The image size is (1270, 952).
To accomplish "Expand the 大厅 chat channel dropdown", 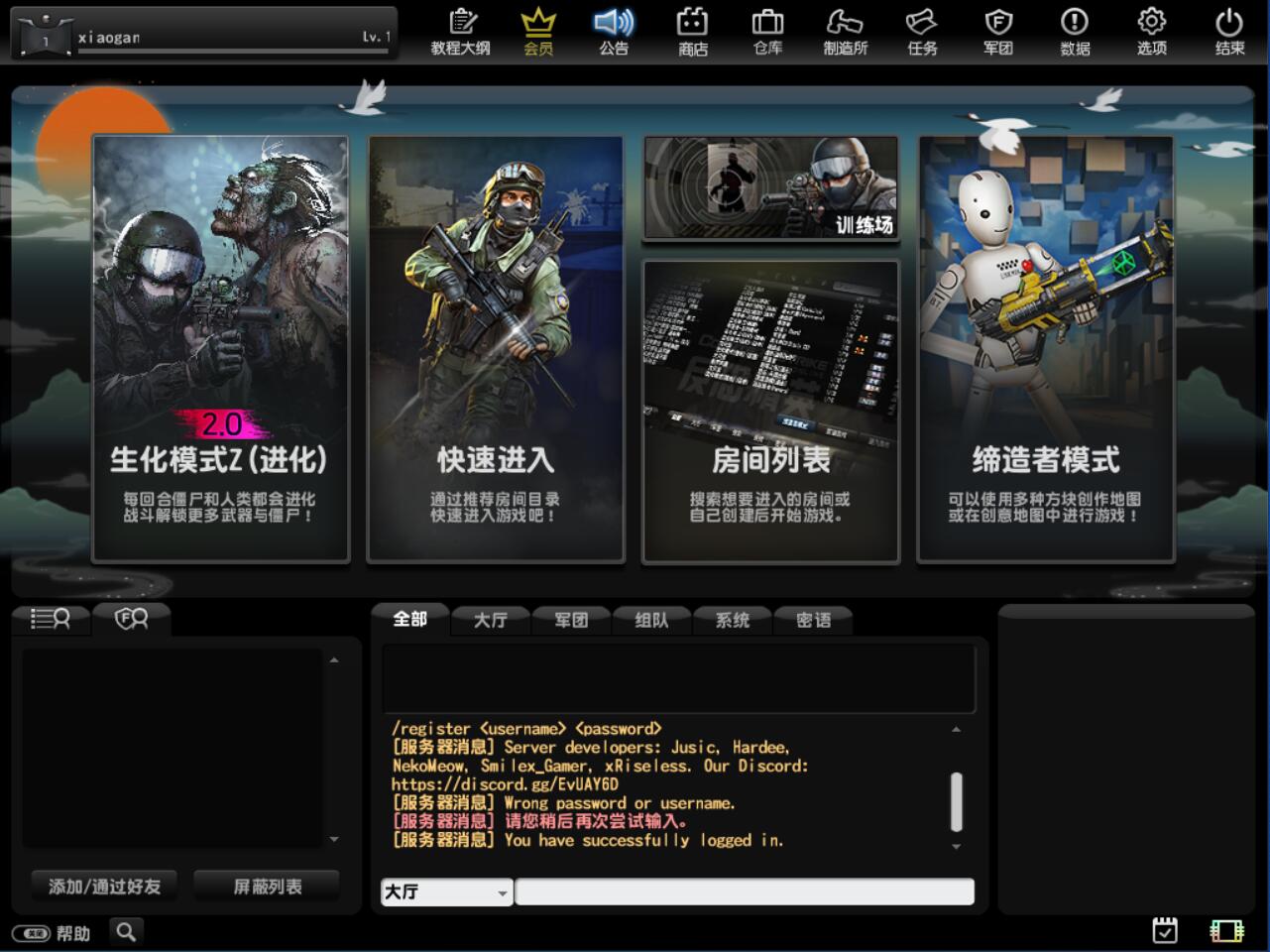I will point(502,892).
